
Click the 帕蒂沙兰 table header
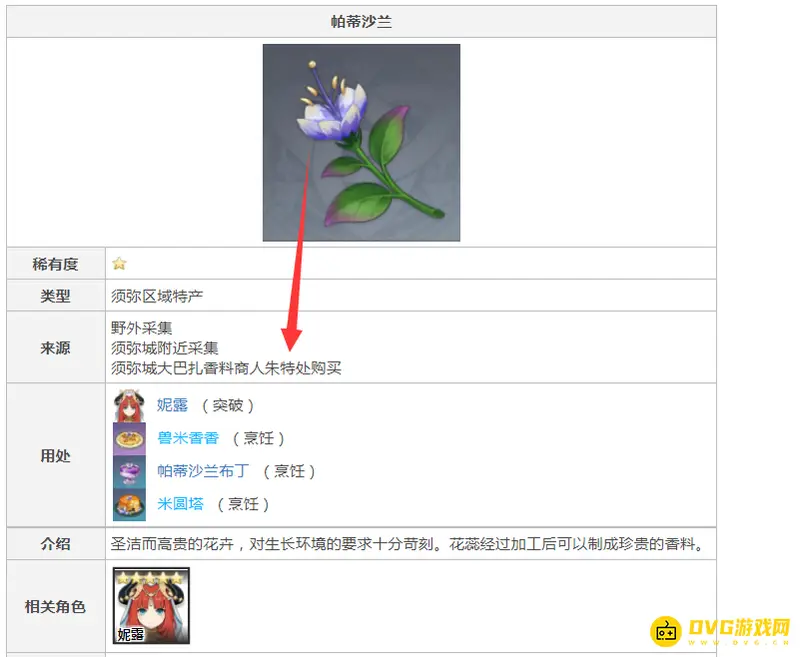coord(361,21)
